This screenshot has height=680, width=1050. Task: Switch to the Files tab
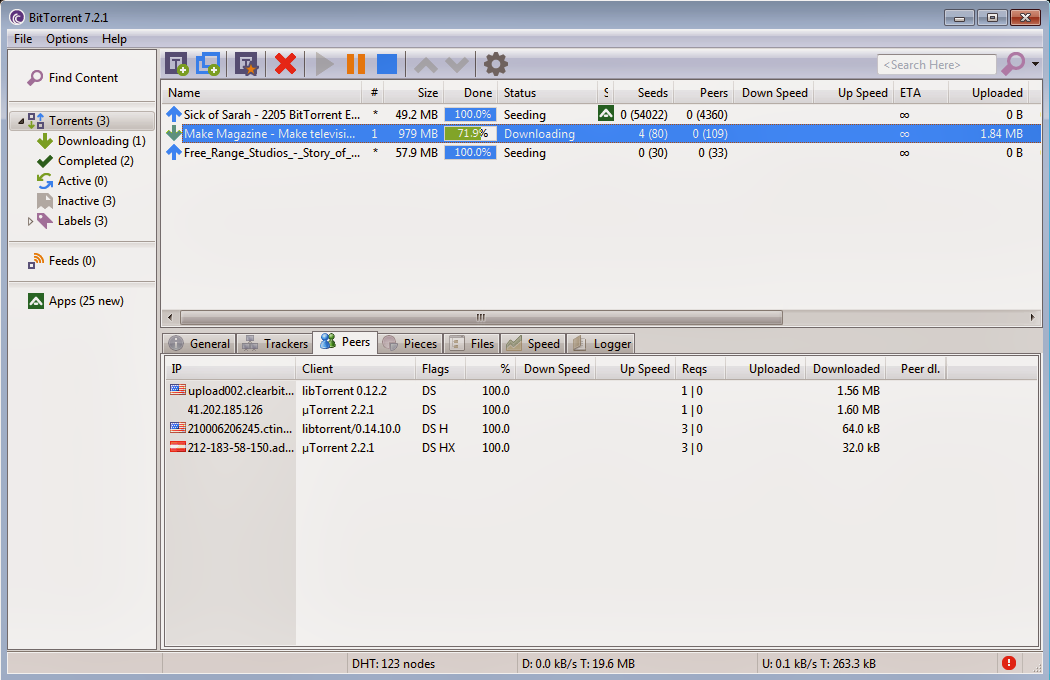(472, 344)
